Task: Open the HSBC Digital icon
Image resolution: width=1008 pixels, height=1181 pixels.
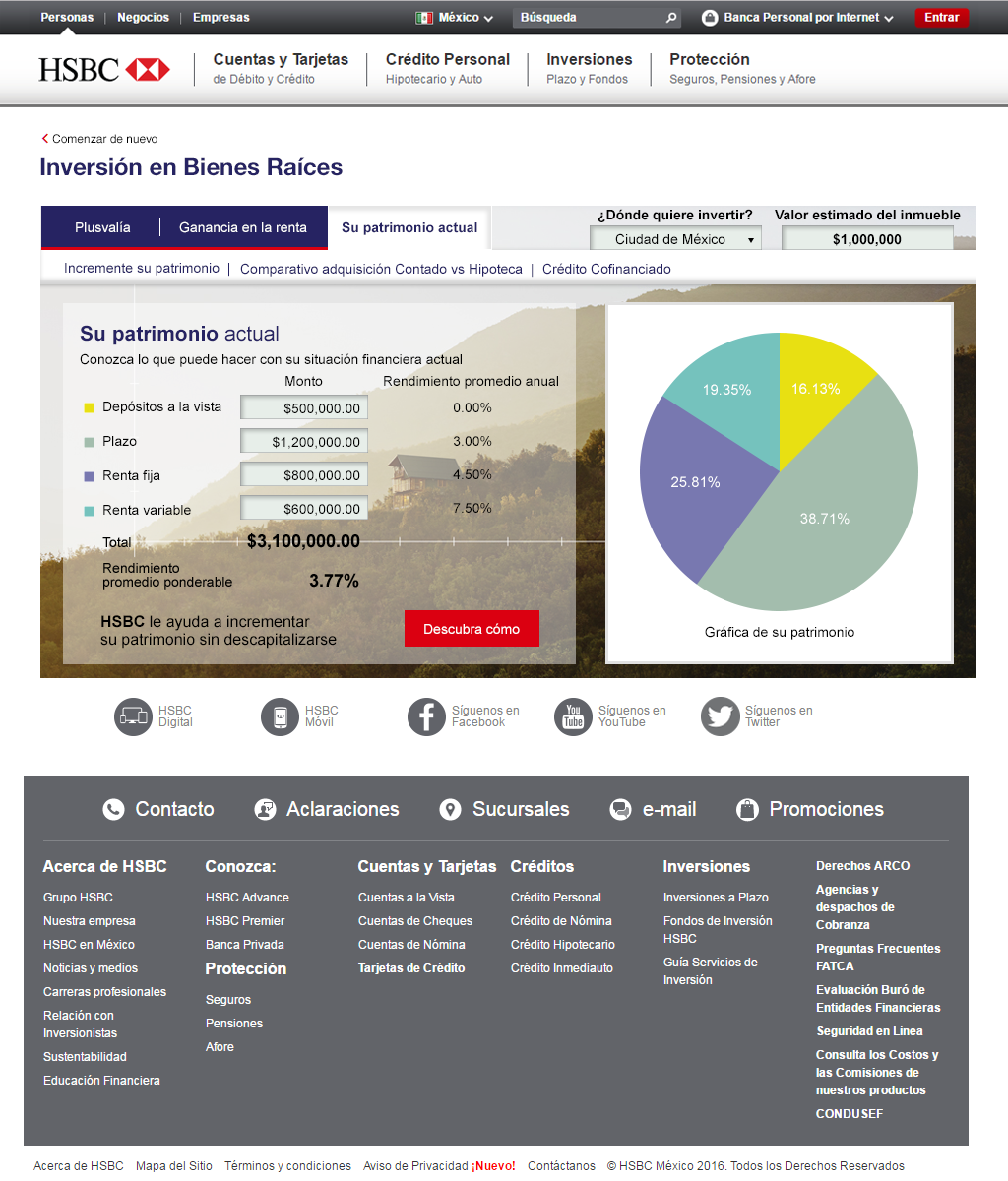Action: pos(133,716)
